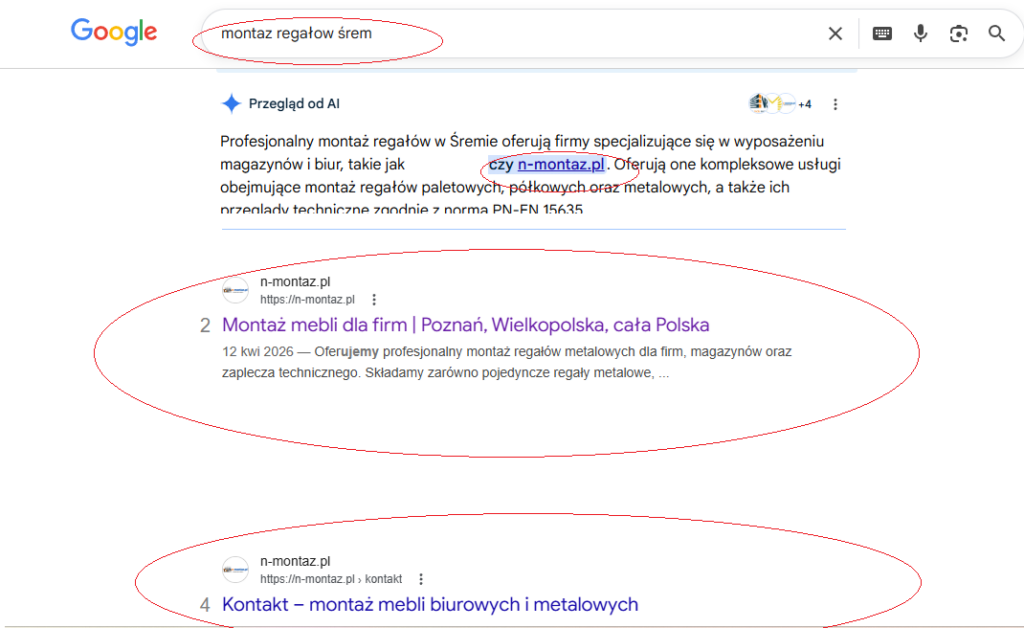This screenshot has height=628, width=1024.
Task: Open Kontakt – montaż mebli biurowych result
Action: coord(430,604)
